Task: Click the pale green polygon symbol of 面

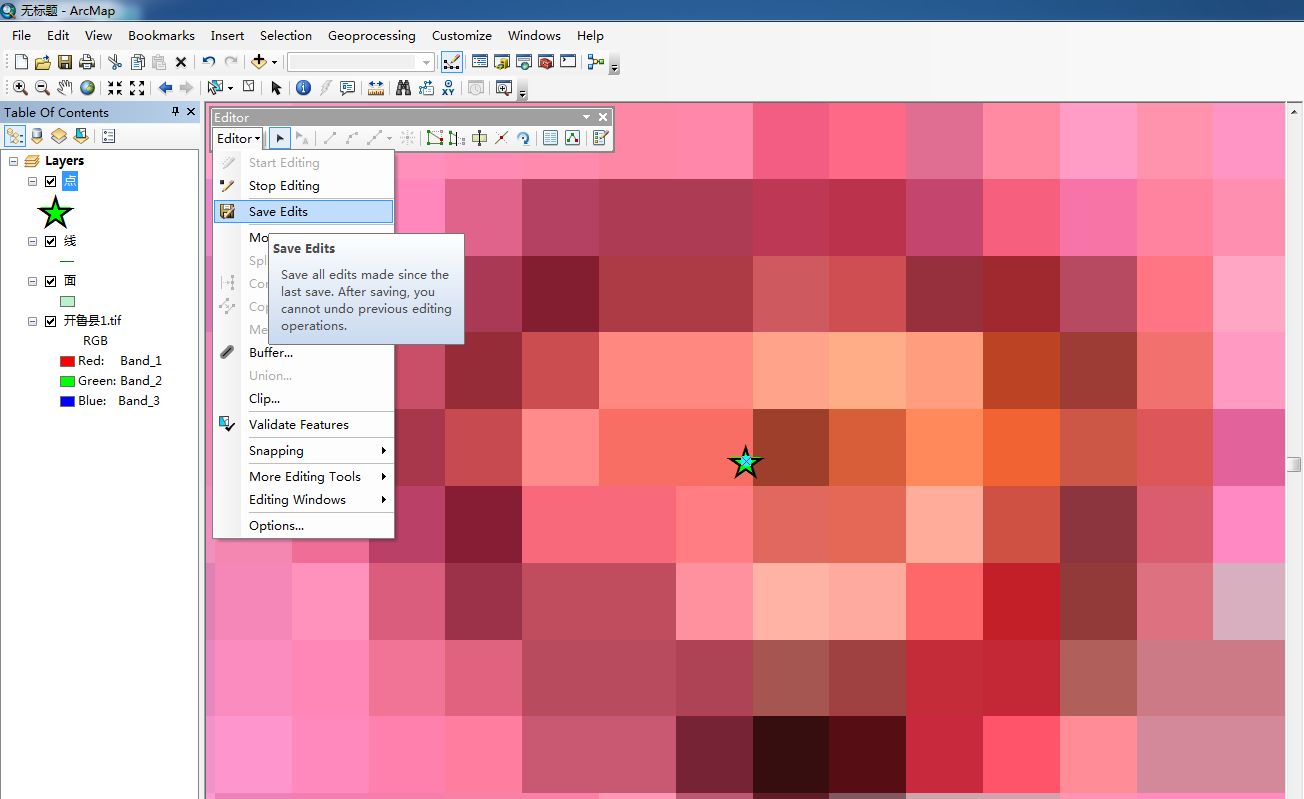Action: tap(67, 301)
